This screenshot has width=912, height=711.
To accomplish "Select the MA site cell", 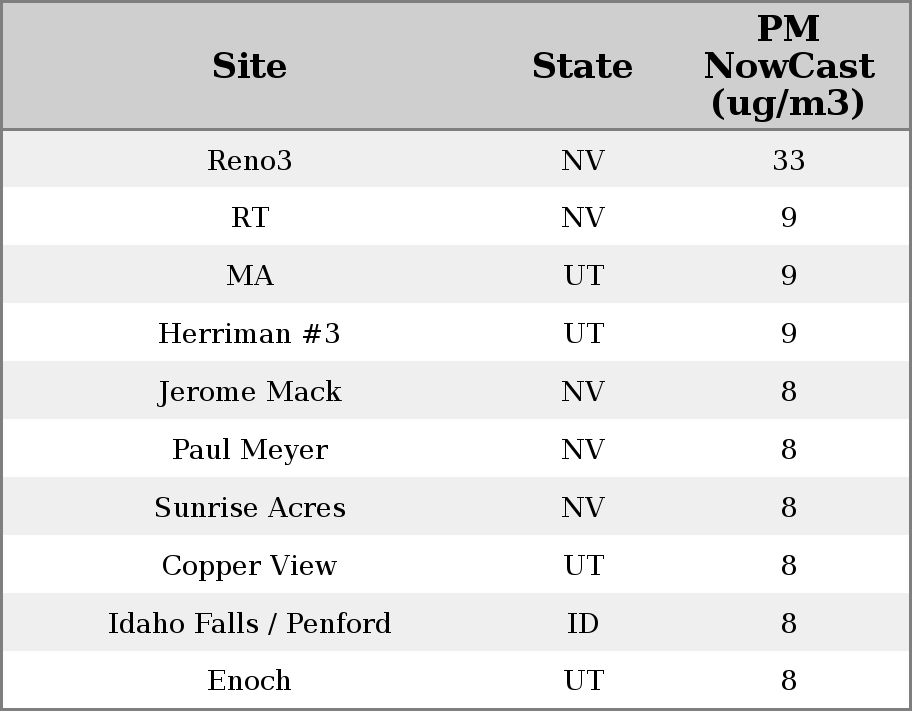I will point(249,275).
